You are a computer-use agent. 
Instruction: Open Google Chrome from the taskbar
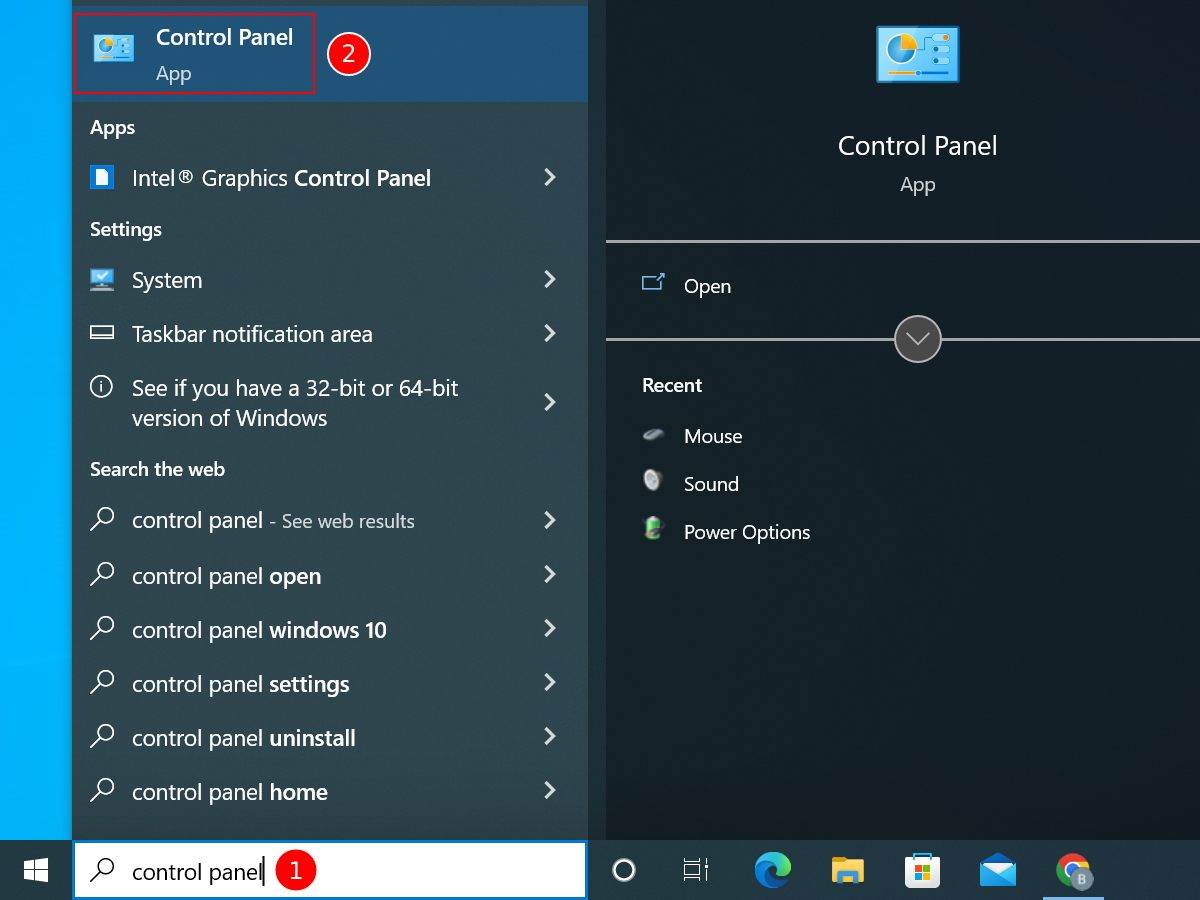1073,870
